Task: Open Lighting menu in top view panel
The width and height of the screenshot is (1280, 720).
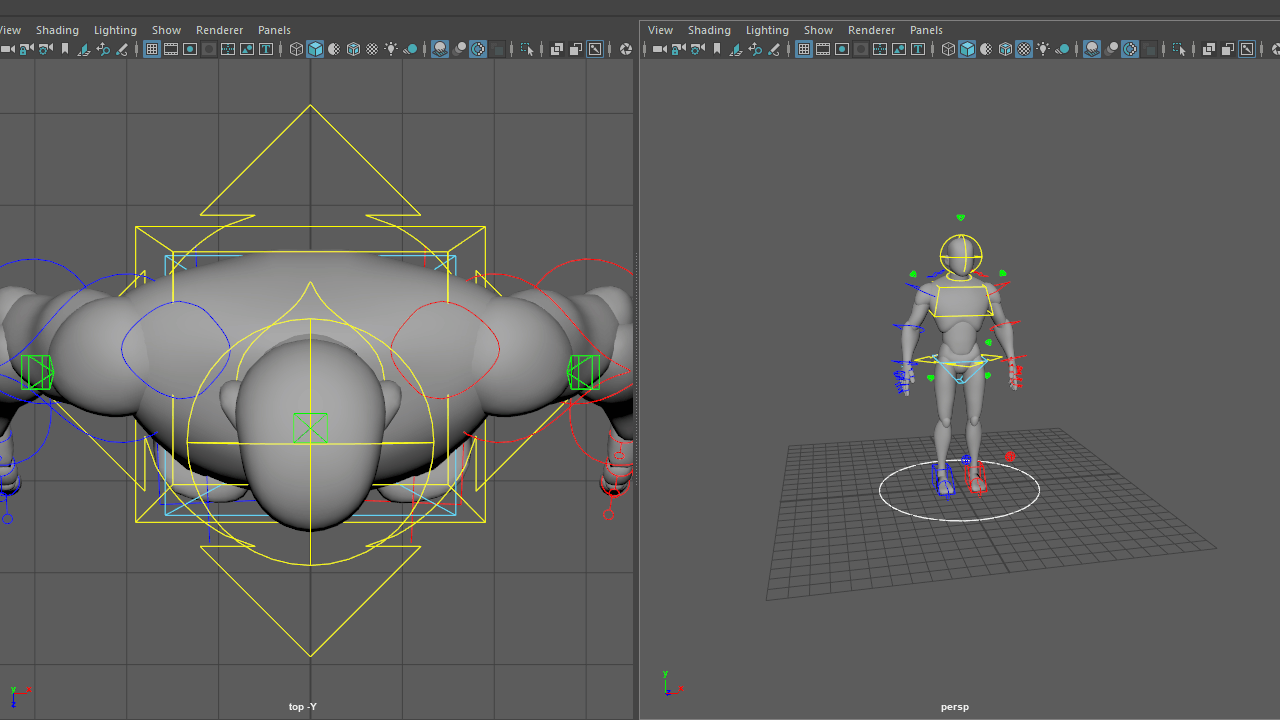Action: (x=115, y=30)
